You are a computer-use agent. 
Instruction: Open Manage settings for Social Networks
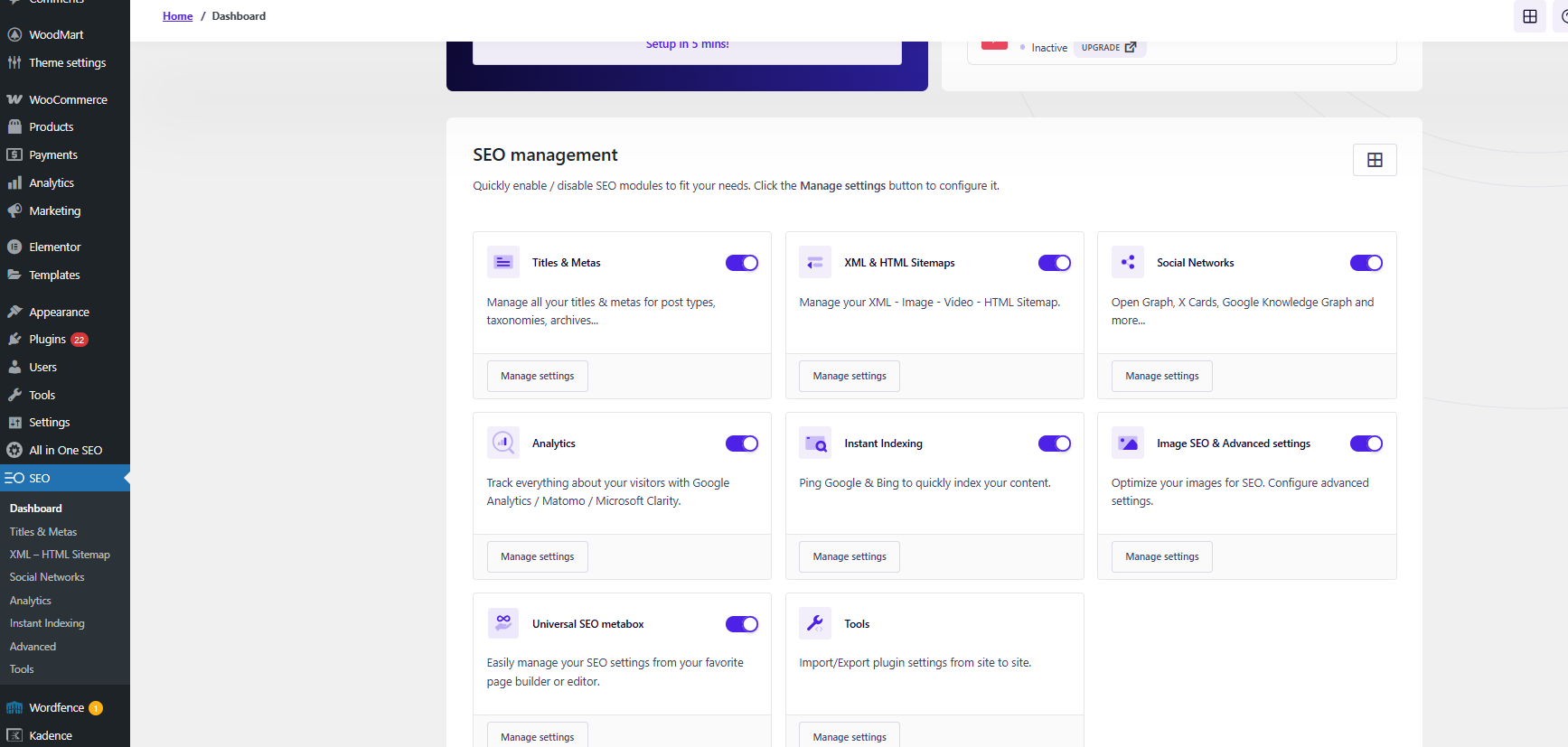pyautogui.click(x=1161, y=376)
